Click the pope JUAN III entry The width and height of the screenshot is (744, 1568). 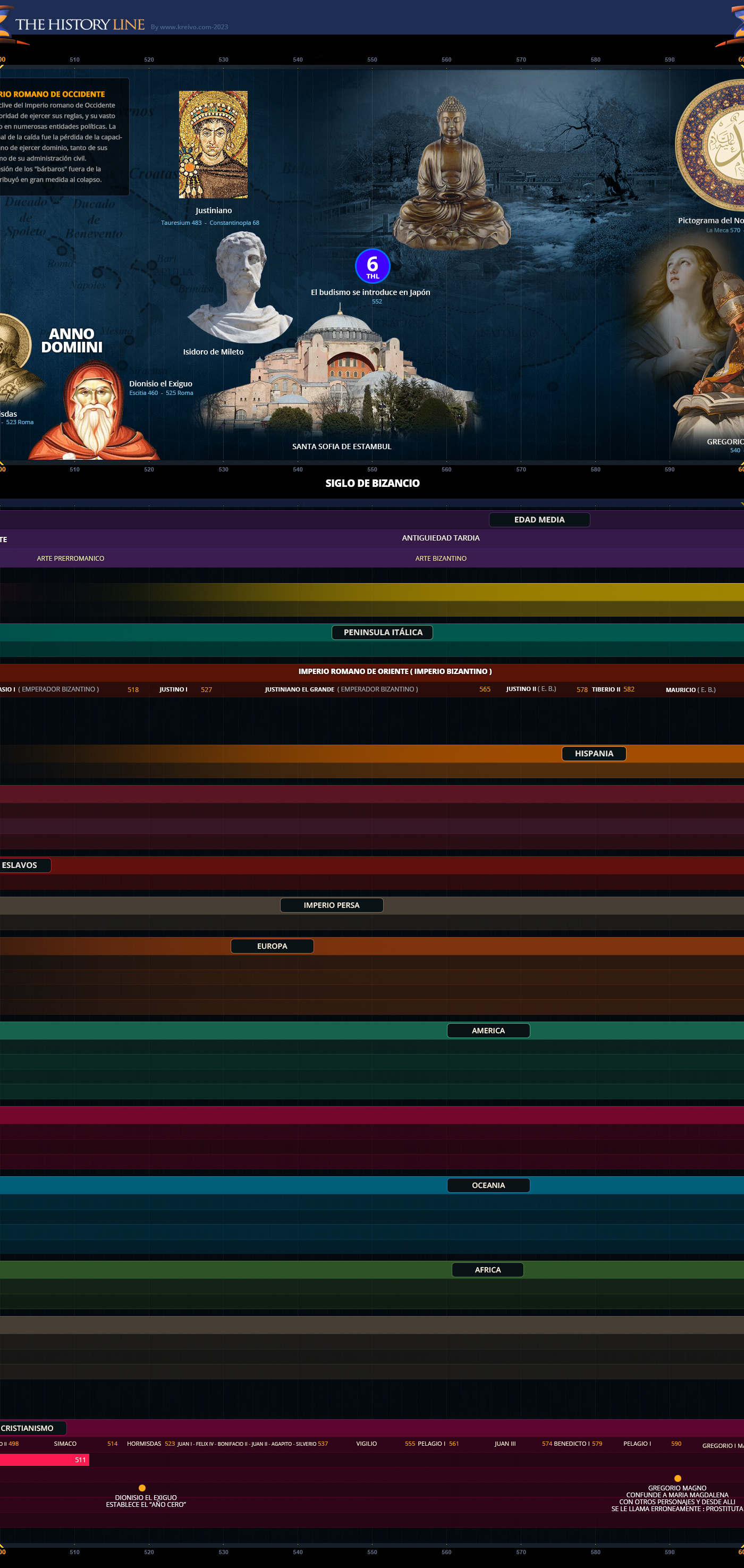coord(505,1443)
